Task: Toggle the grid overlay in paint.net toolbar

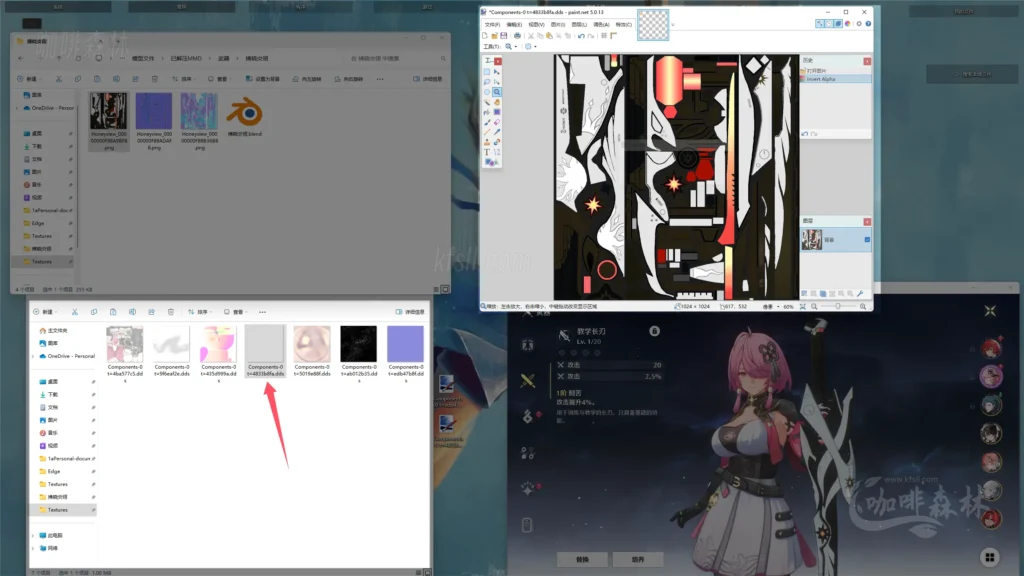Action: click(604, 33)
